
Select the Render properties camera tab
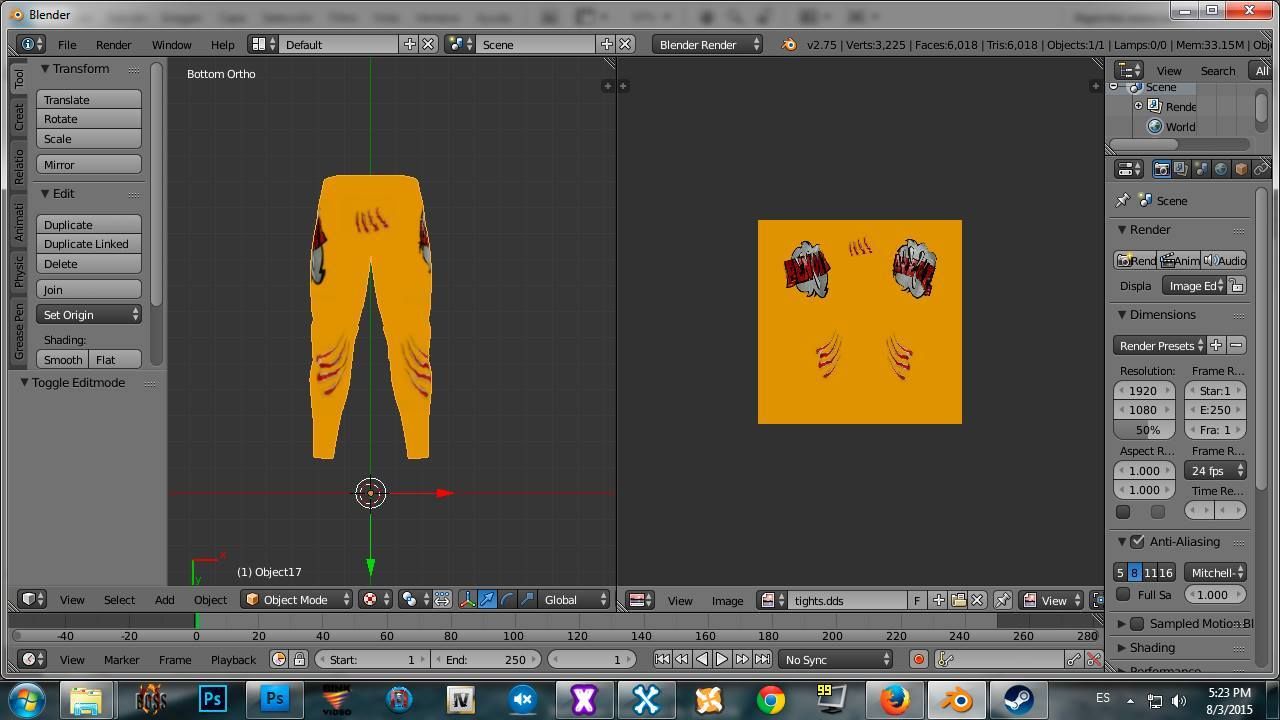[x=1161, y=169]
